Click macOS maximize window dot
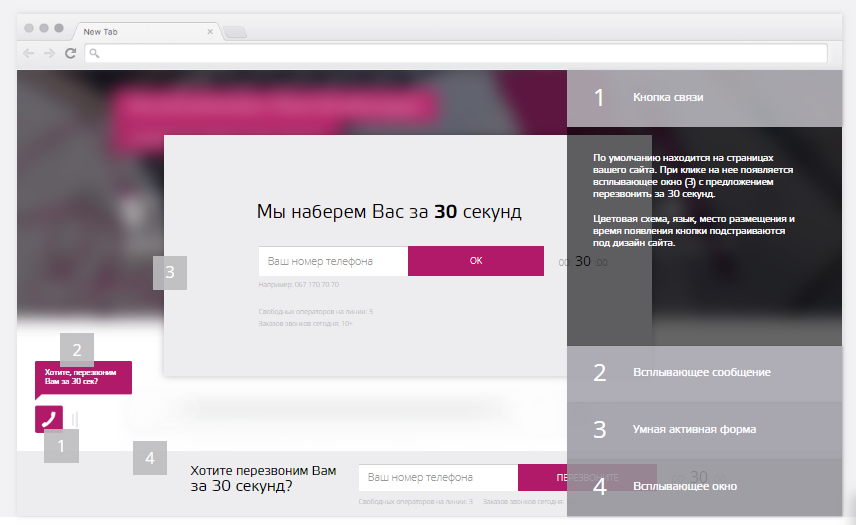This screenshot has width=856, height=525. [59, 28]
